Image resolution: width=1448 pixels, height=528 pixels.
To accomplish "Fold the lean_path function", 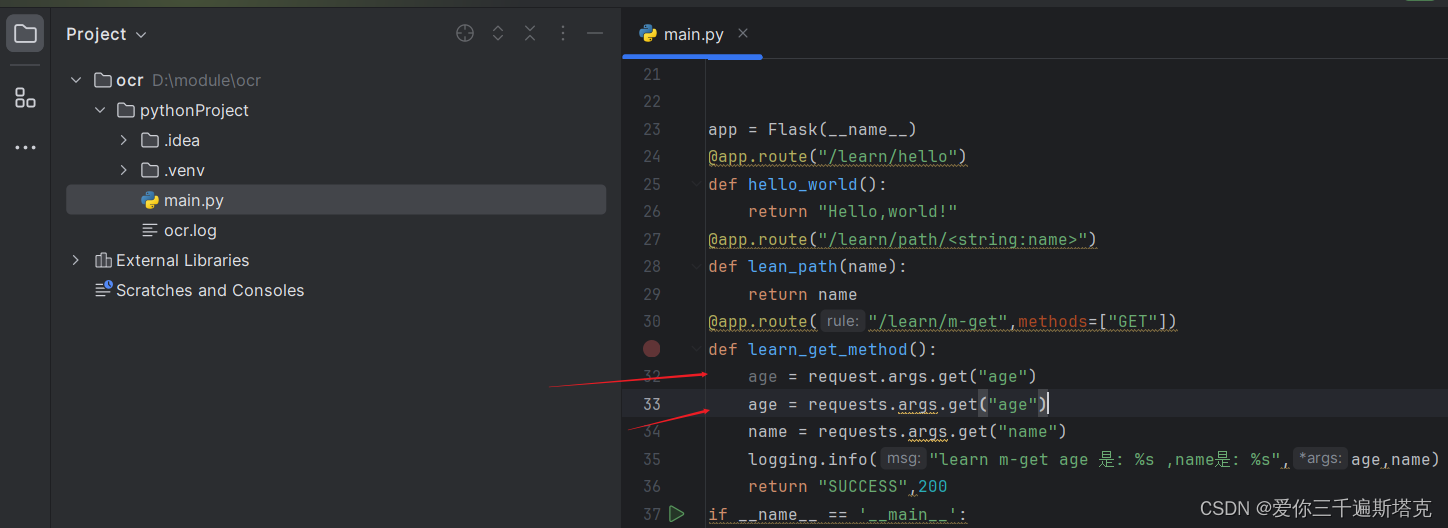I will pos(697,266).
